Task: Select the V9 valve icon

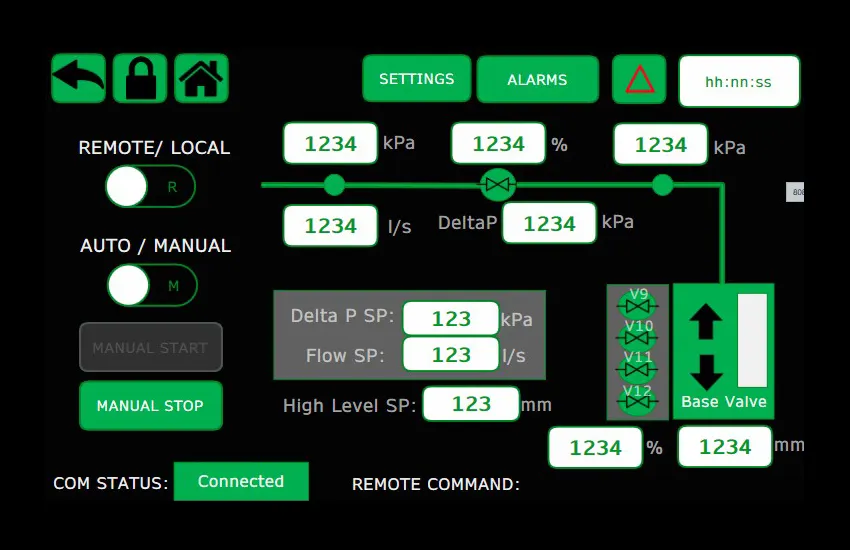Action: pos(638,305)
